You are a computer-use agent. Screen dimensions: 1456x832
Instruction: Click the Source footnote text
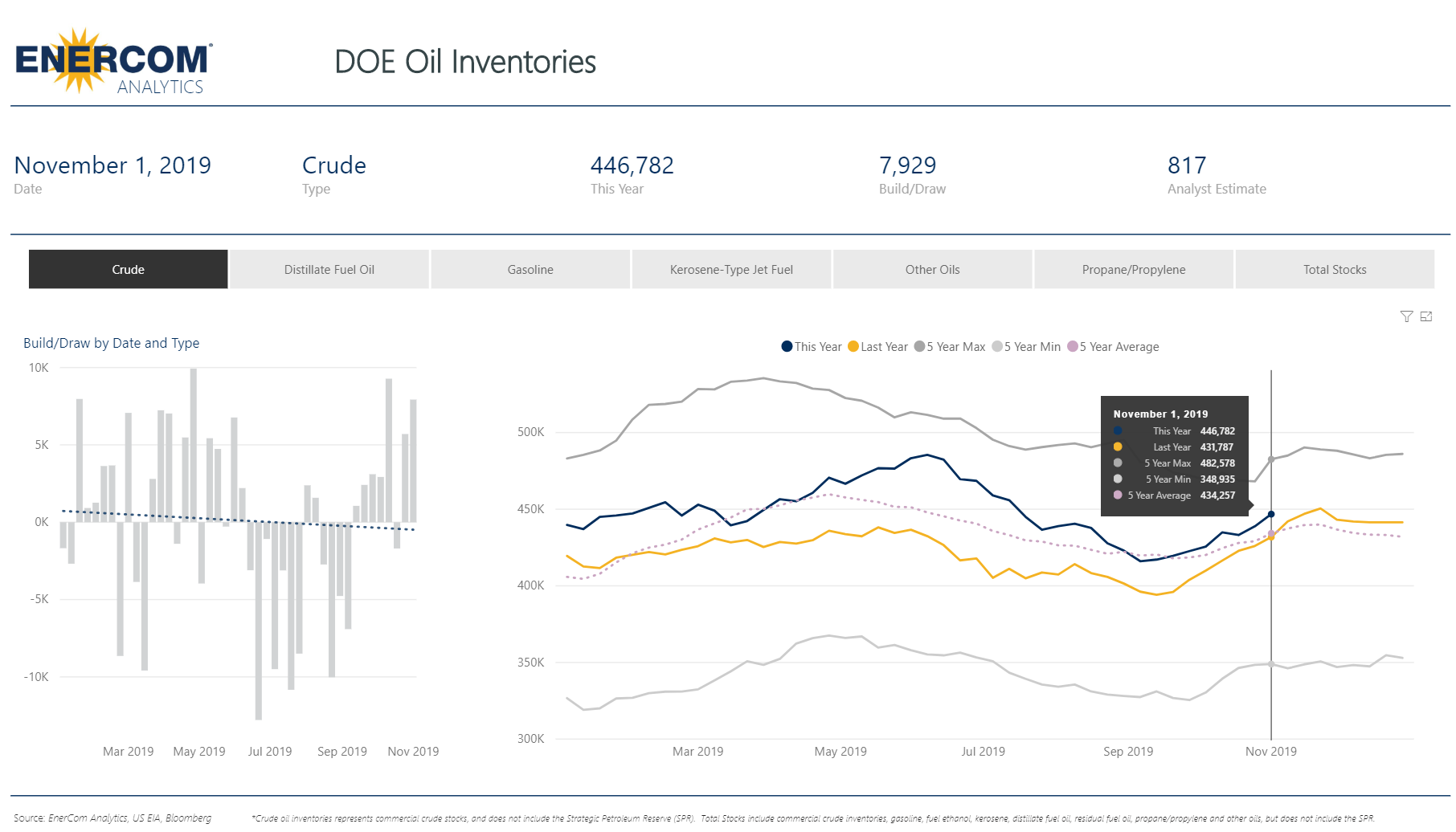coord(112,818)
